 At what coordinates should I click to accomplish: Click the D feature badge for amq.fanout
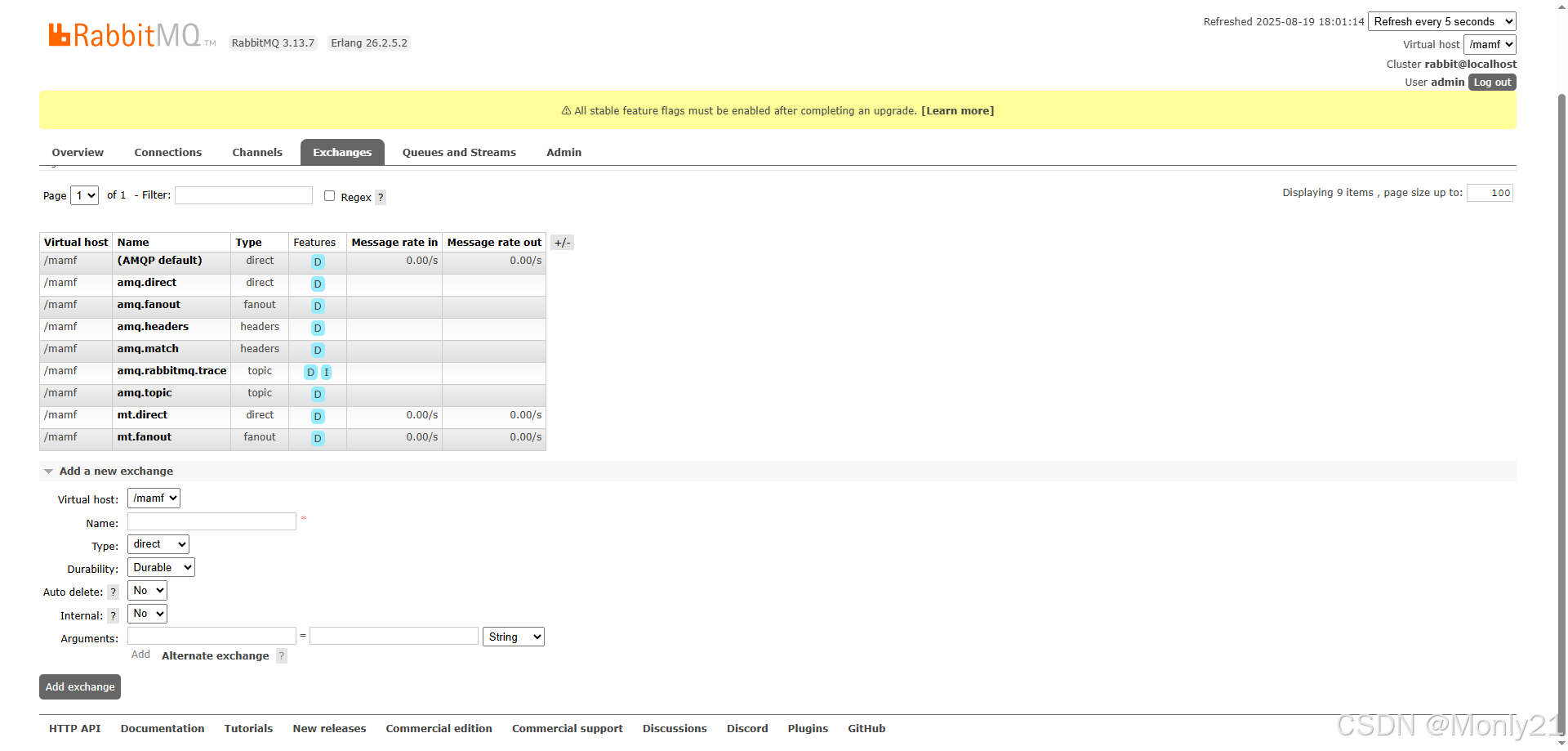click(x=318, y=306)
